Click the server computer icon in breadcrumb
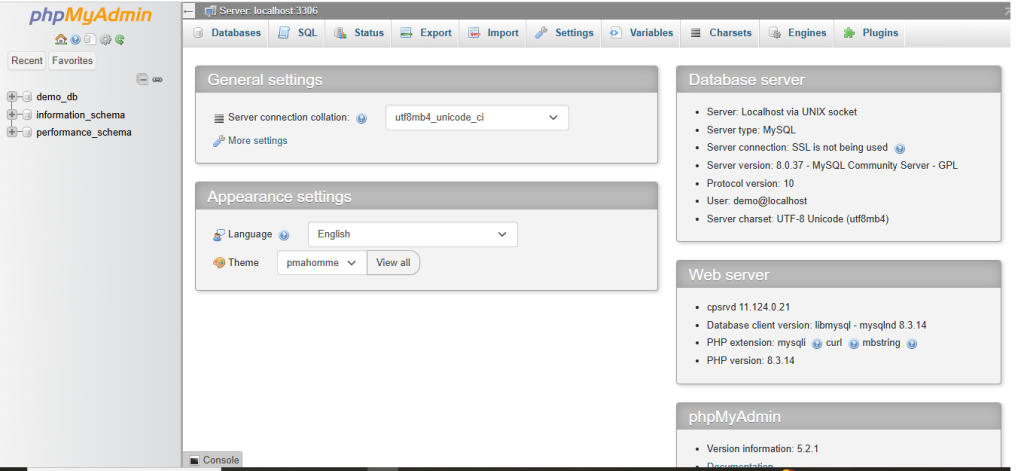 210,11
